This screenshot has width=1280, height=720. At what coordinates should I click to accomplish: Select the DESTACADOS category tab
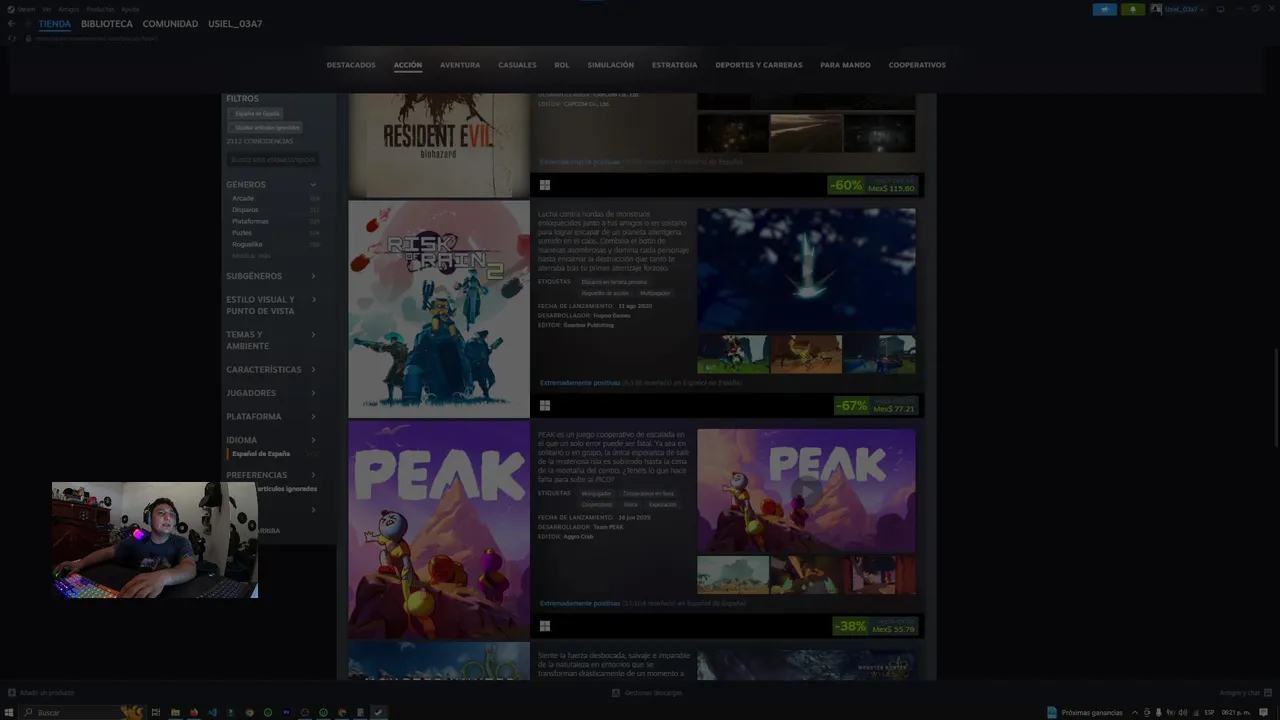coord(351,65)
